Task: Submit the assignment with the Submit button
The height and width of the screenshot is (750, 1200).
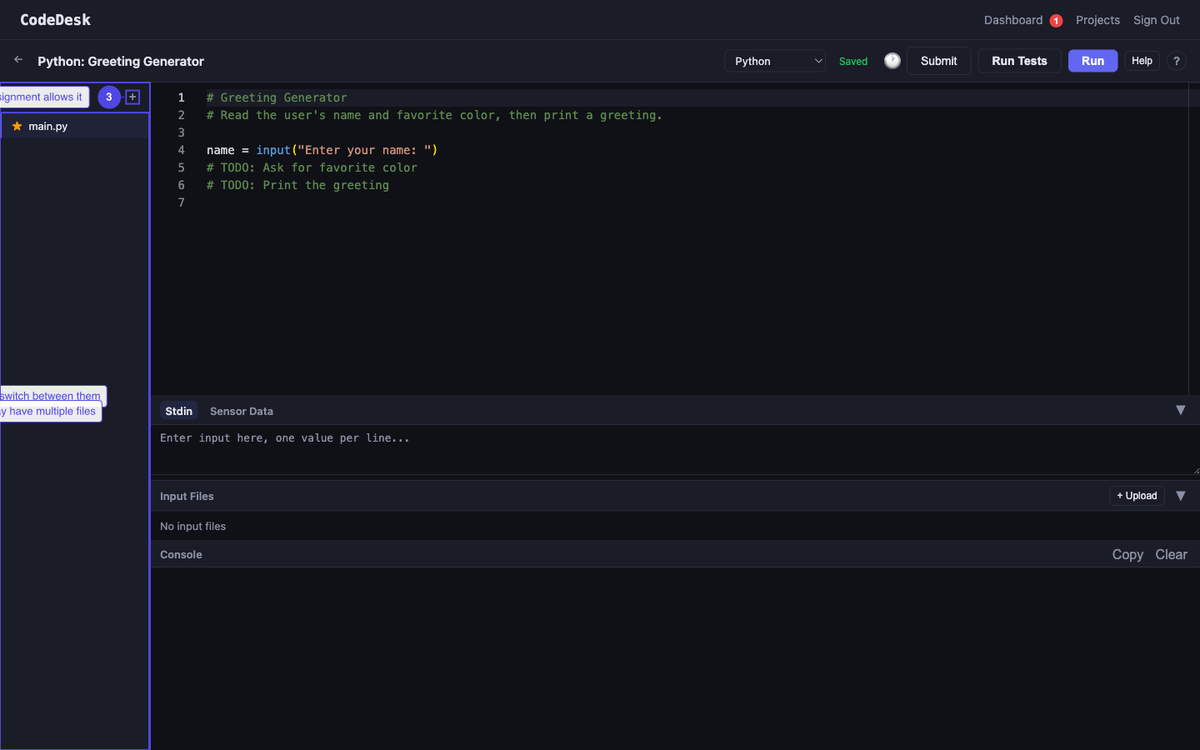Action: point(938,61)
